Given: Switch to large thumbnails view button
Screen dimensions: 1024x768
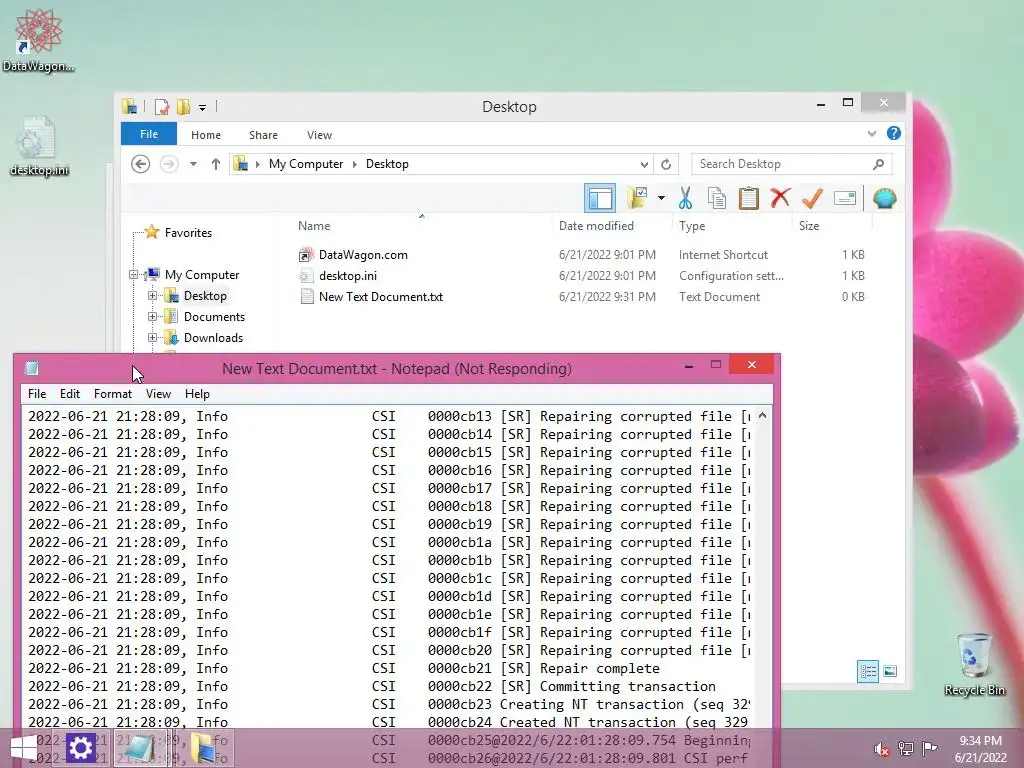Looking at the screenshot, I should pyautogui.click(x=889, y=671).
